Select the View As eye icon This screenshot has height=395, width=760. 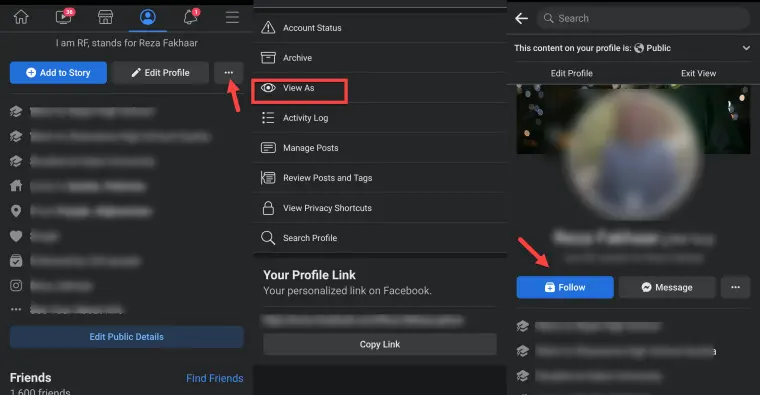pyautogui.click(x=268, y=88)
